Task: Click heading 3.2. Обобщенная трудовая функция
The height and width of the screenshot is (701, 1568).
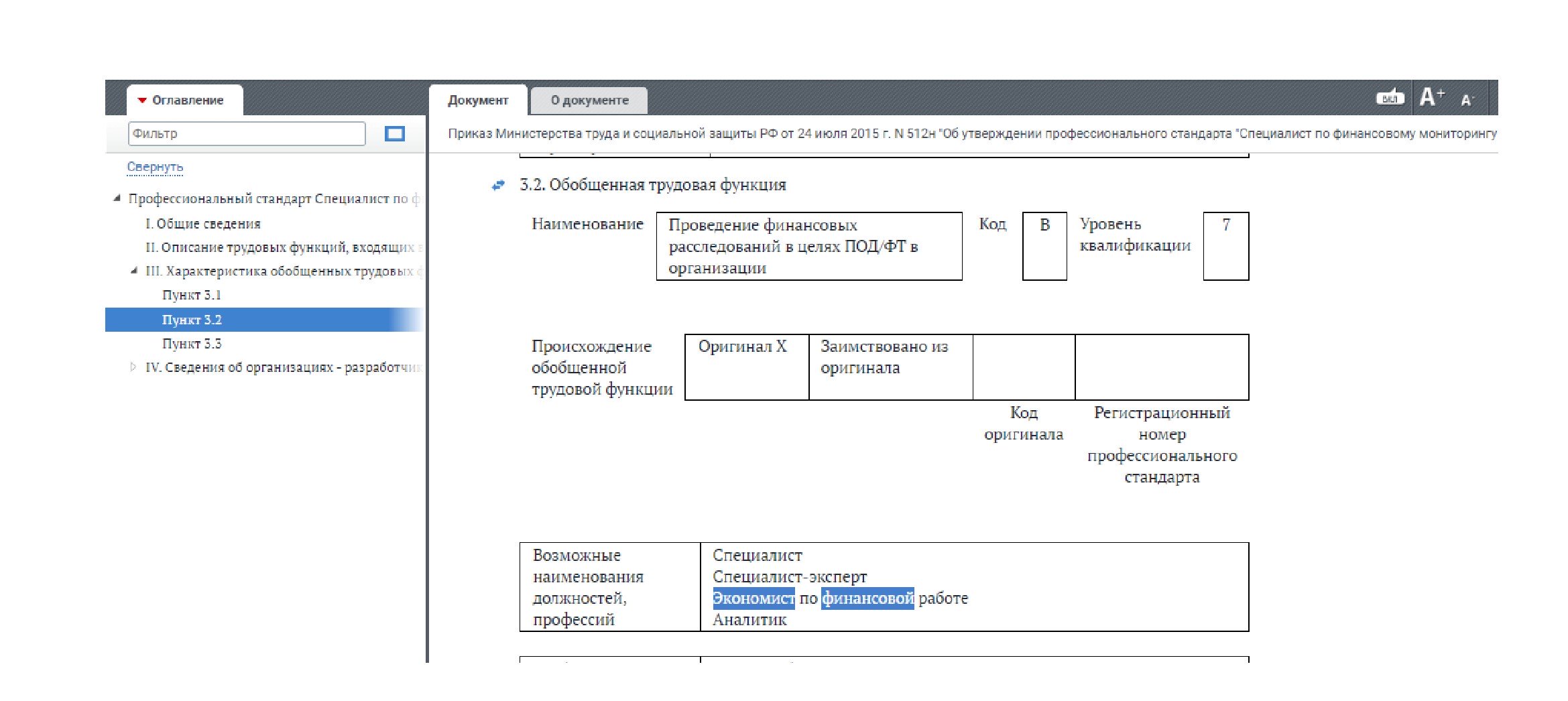Action: [652, 185]
